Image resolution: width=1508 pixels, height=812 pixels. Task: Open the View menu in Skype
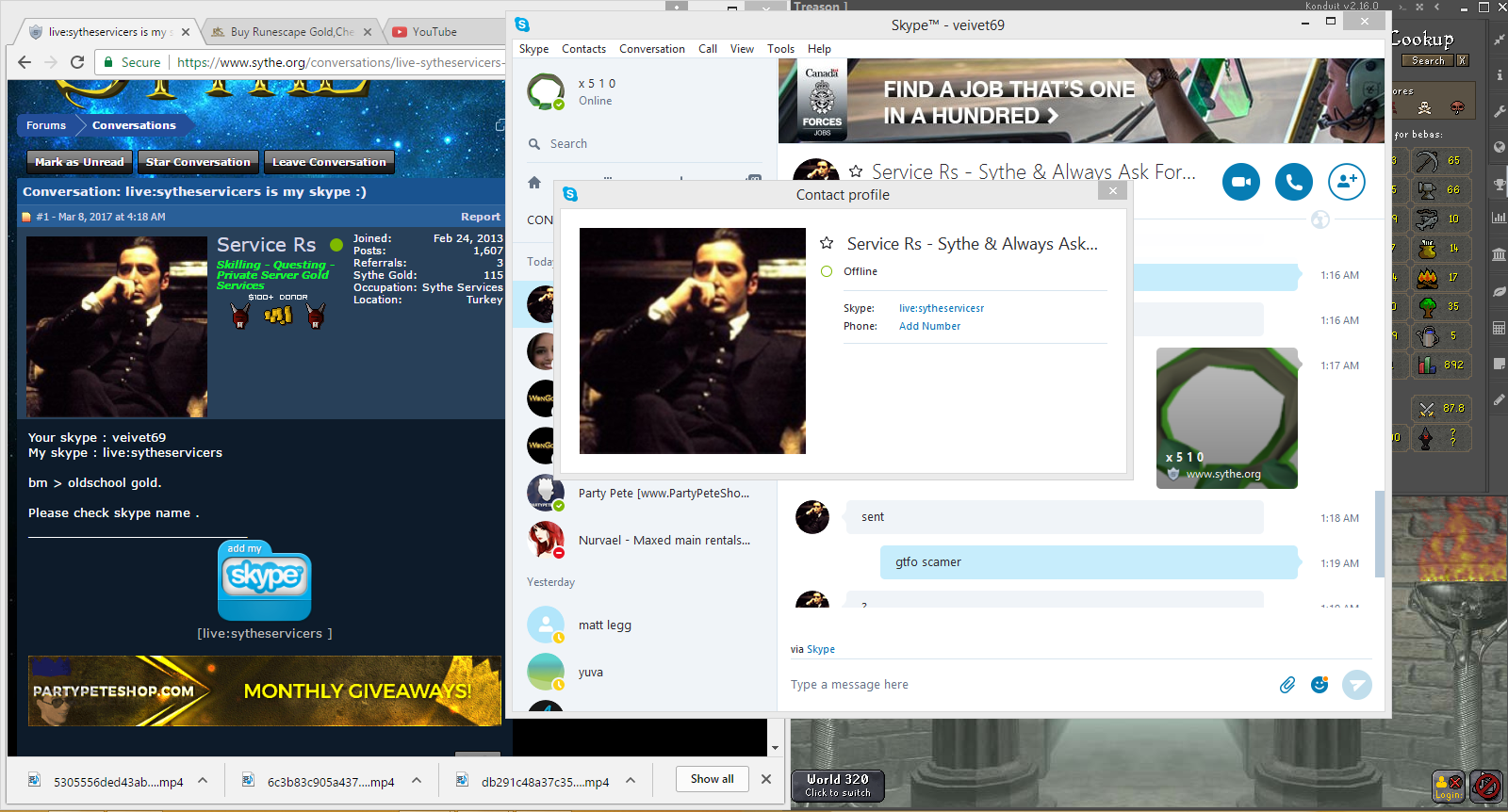pos(742,49)
